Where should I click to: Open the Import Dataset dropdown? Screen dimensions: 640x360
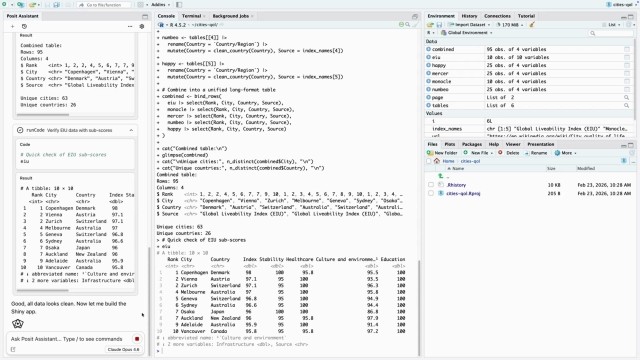[x=469, y=25]
